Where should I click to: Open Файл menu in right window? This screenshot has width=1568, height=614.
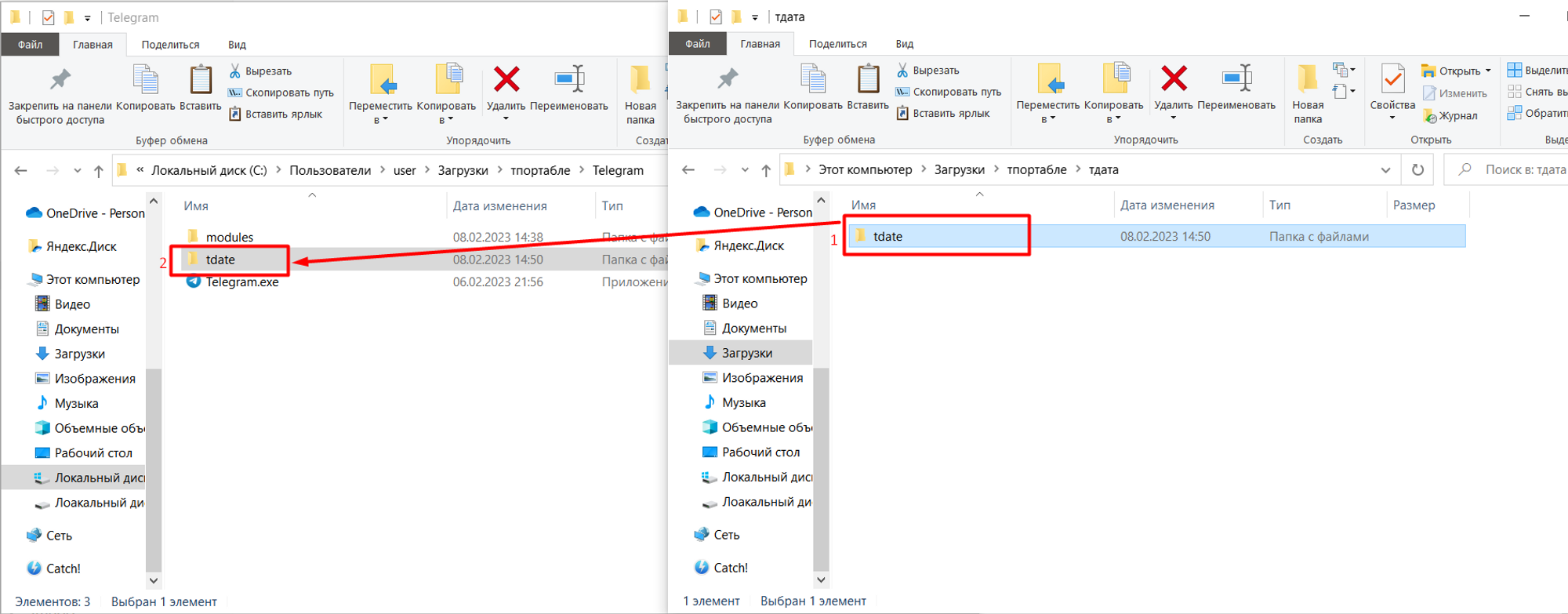click(697, 44)
